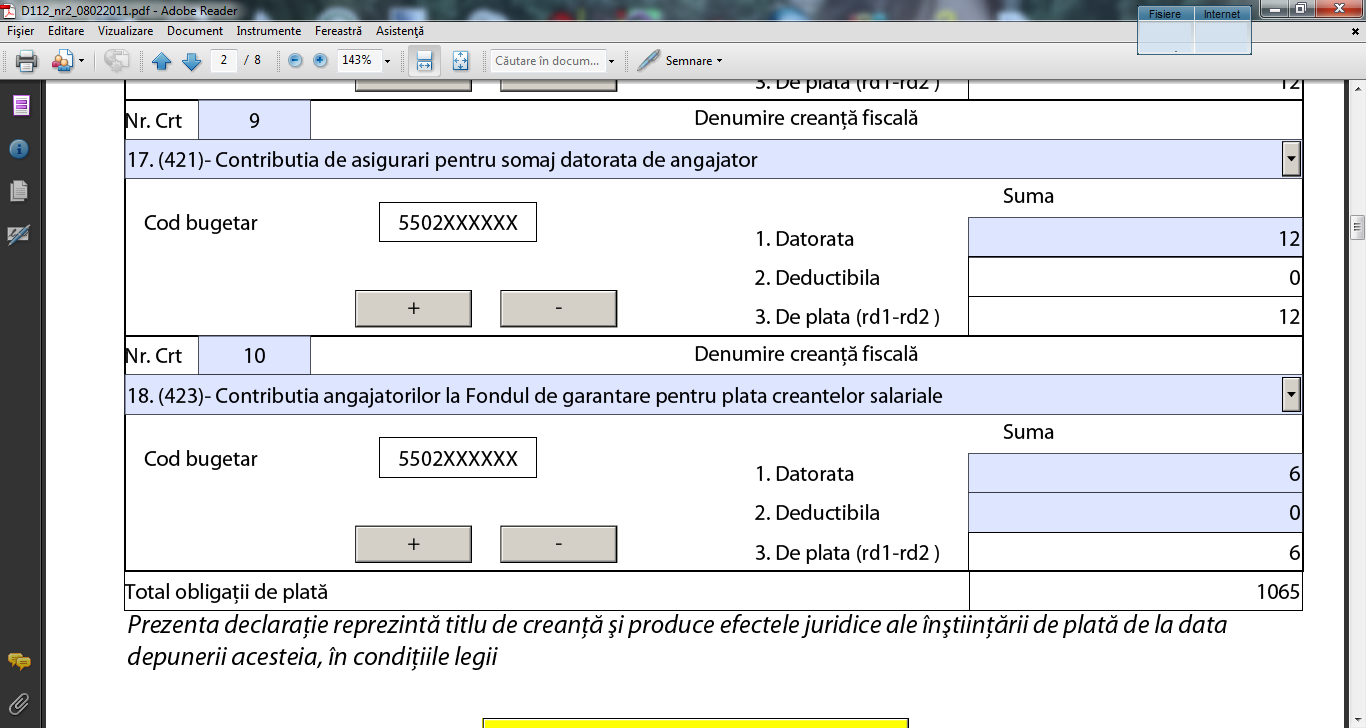Viewport: 1366px width, 728px height.
Task: Expand dropdown for 17. (421) somaj contribution
Action: 1291,159
